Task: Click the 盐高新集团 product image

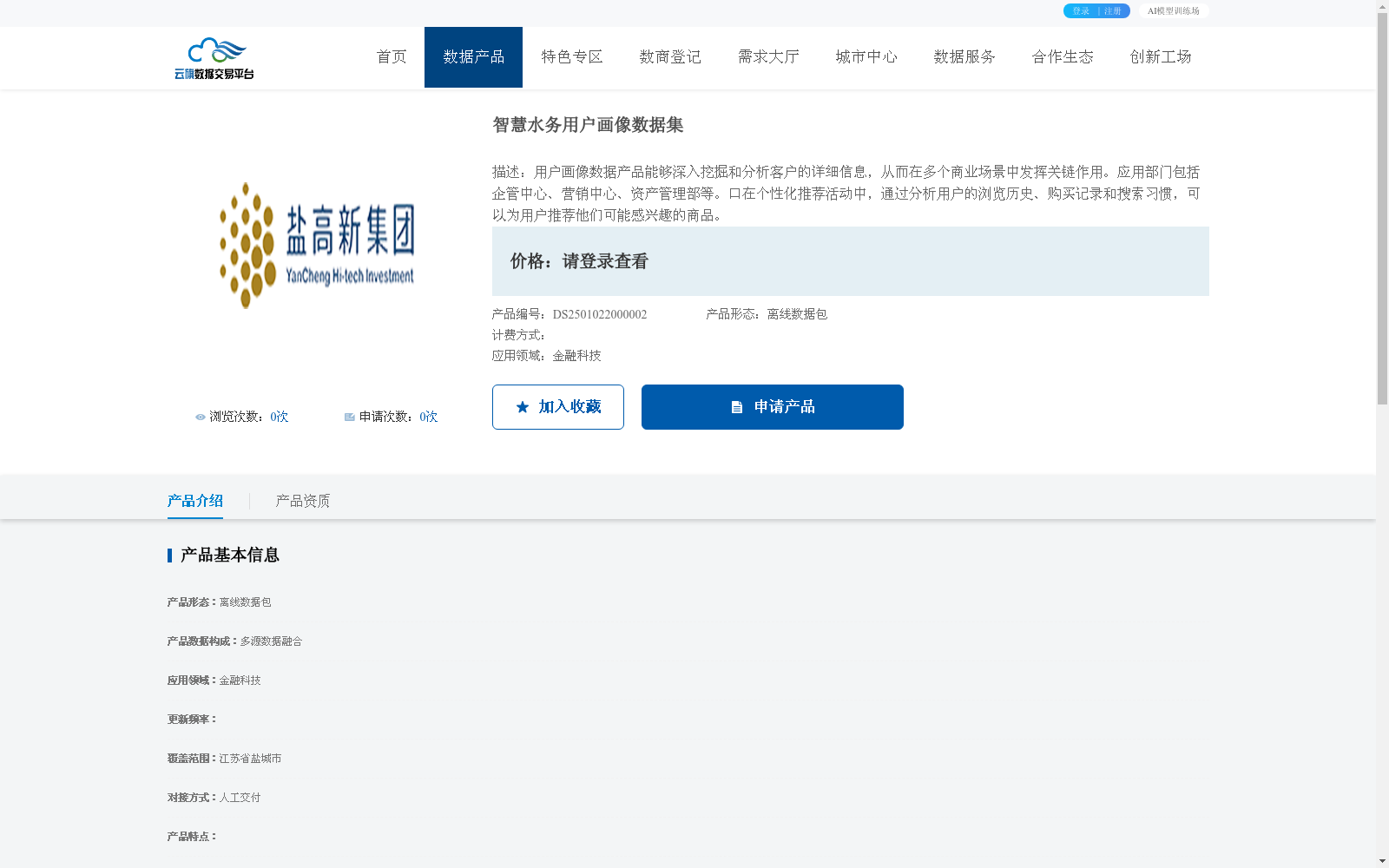Action: pos(317,245)
